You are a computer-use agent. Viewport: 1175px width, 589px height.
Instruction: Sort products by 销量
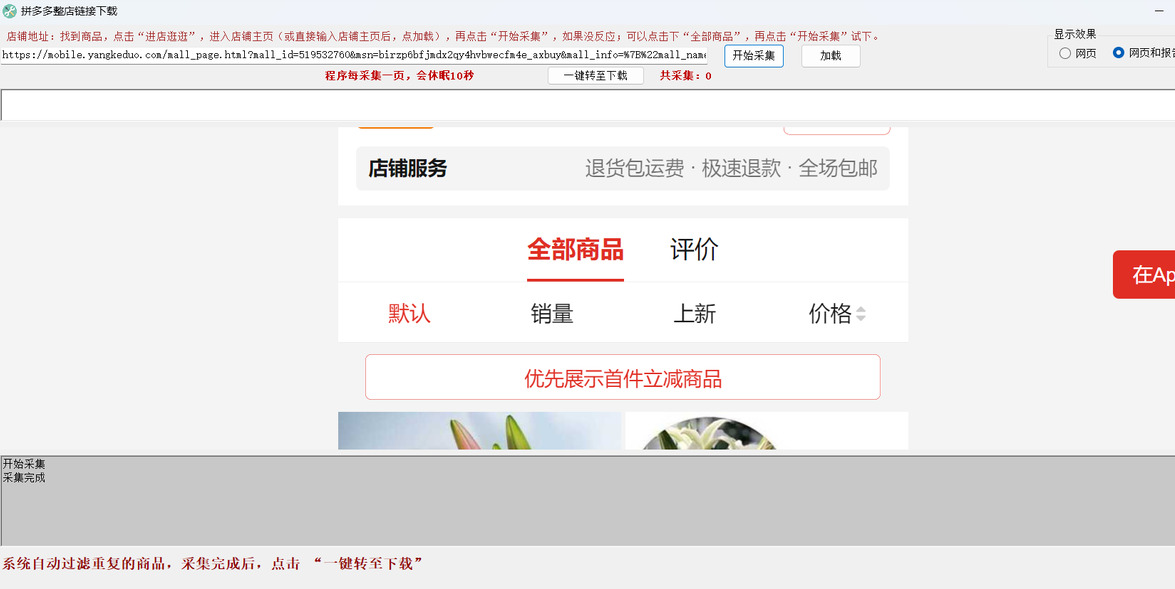click(x=552, y=313)
